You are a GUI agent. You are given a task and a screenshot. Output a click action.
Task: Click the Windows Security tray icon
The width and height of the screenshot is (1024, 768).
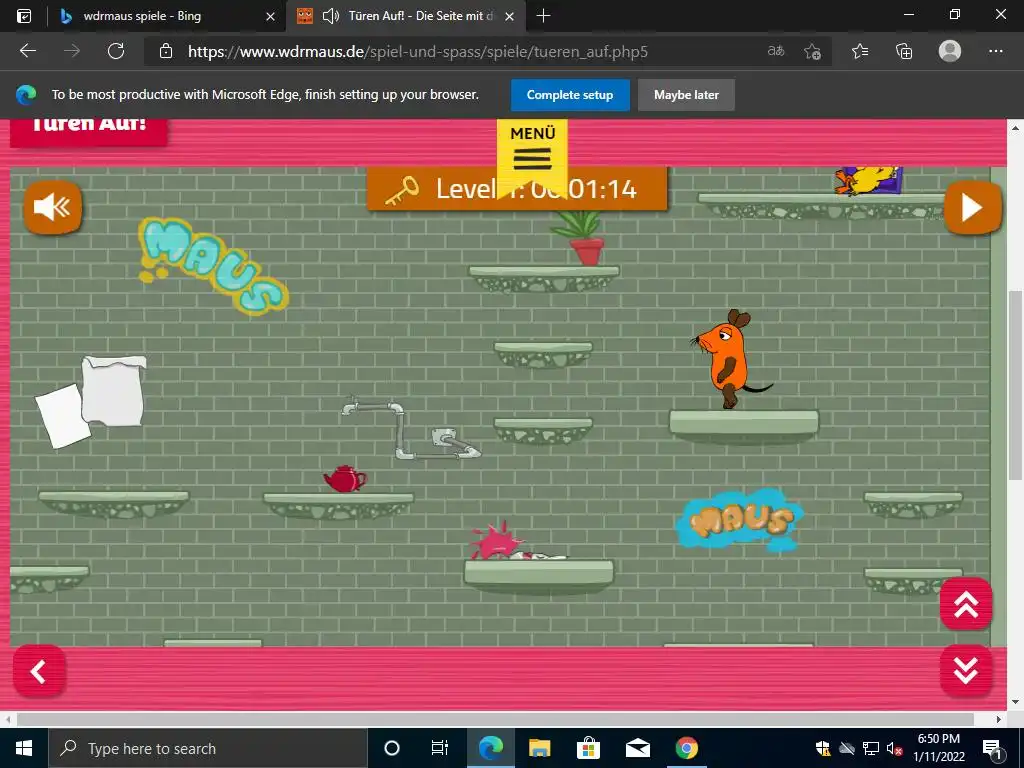[x=823, y=748]
